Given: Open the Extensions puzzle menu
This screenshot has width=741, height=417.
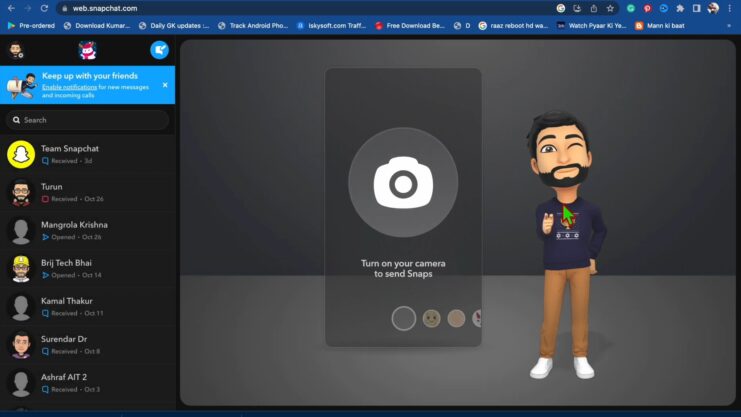Looking at the screenshot, I should (680, 8).
